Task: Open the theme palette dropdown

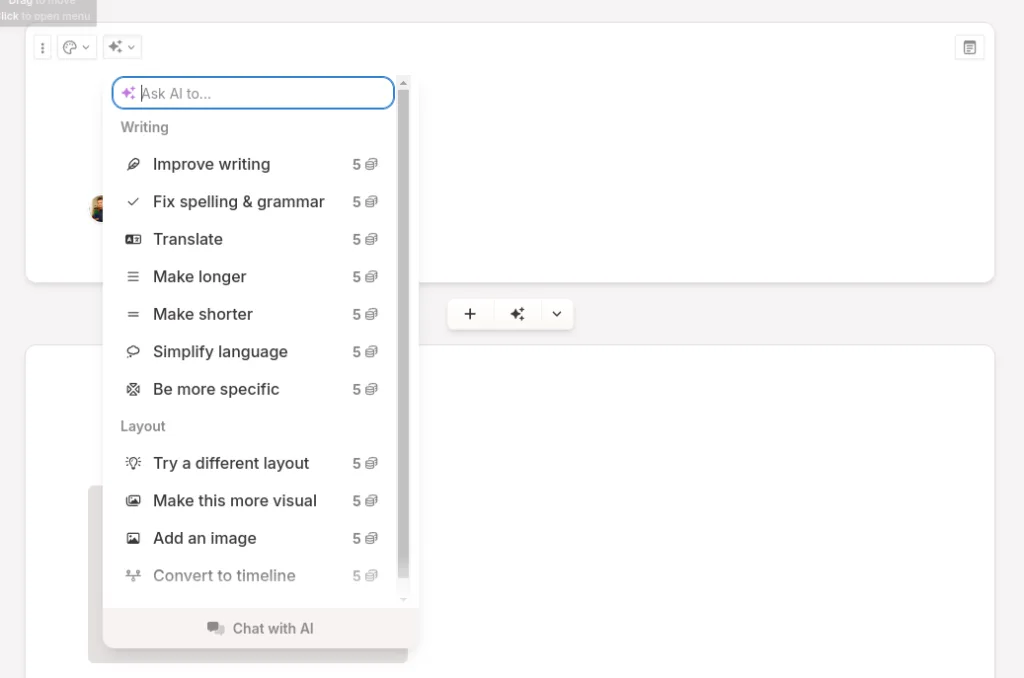Action: [x=77, y=47]
